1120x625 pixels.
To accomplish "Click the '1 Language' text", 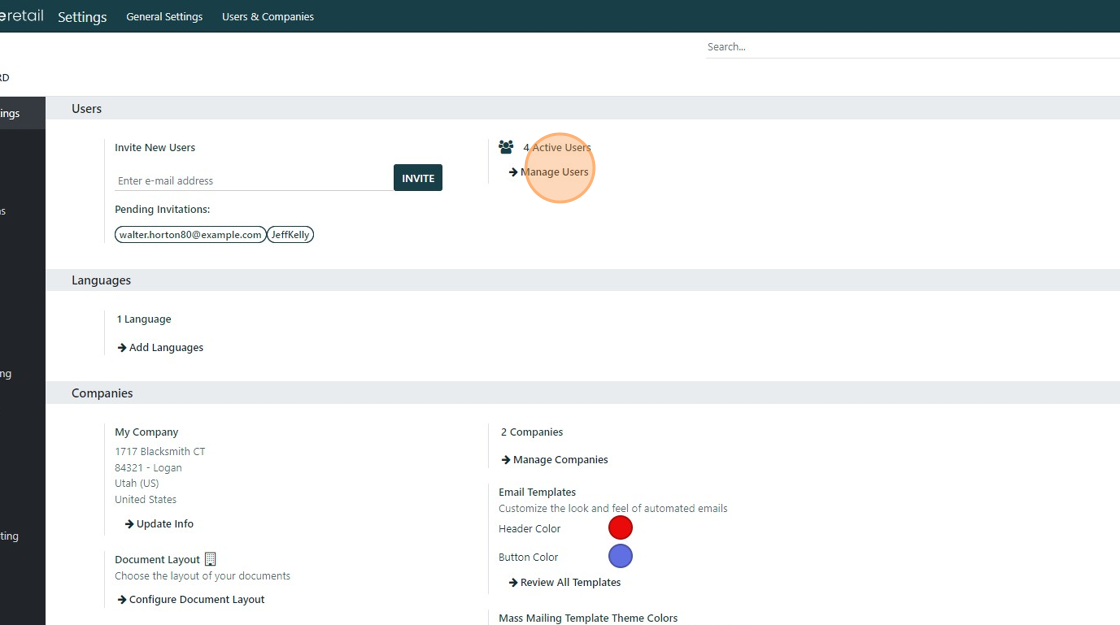I will click(x=144, y=319).
